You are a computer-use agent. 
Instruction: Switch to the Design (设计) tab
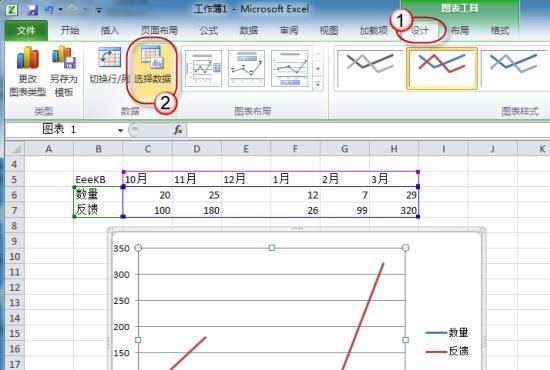coord(420,31)
